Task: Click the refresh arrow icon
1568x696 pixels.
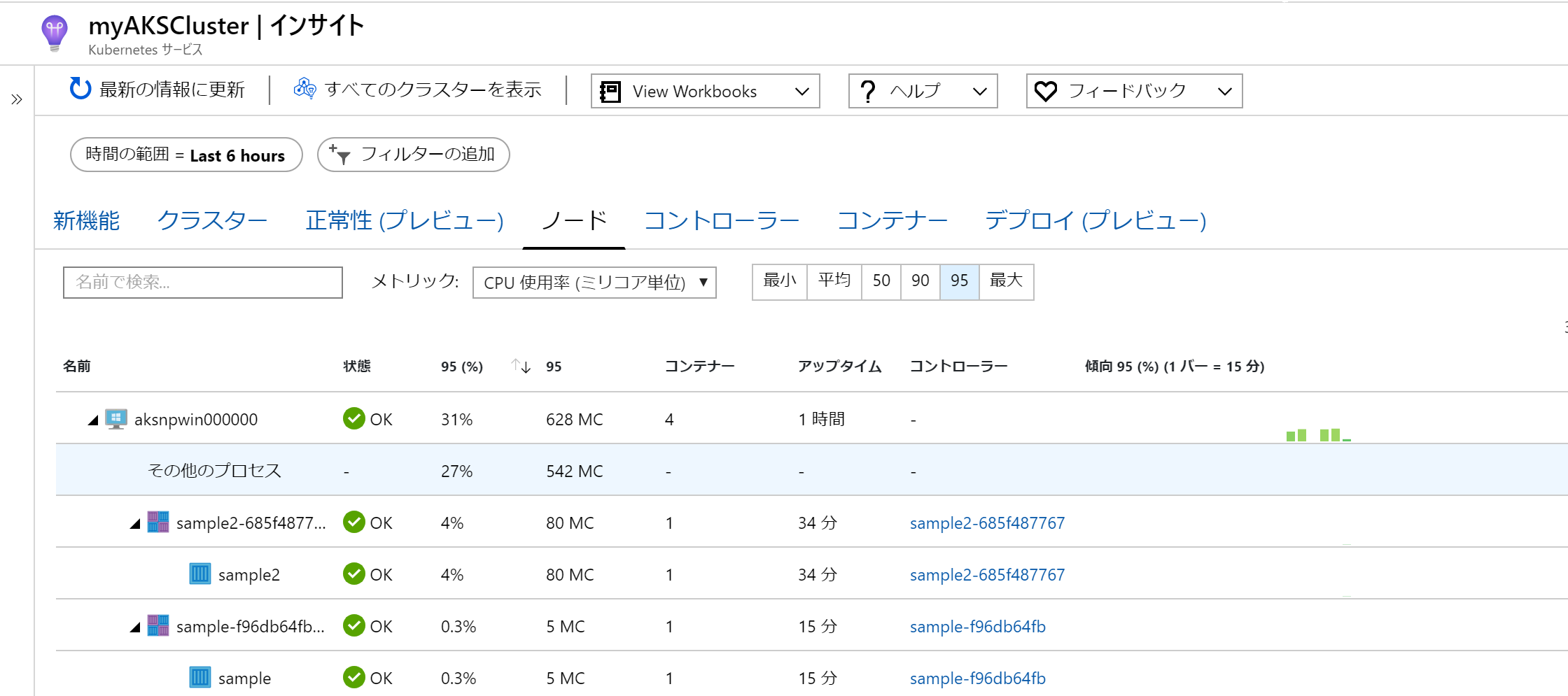Action: tap(80, 89)
